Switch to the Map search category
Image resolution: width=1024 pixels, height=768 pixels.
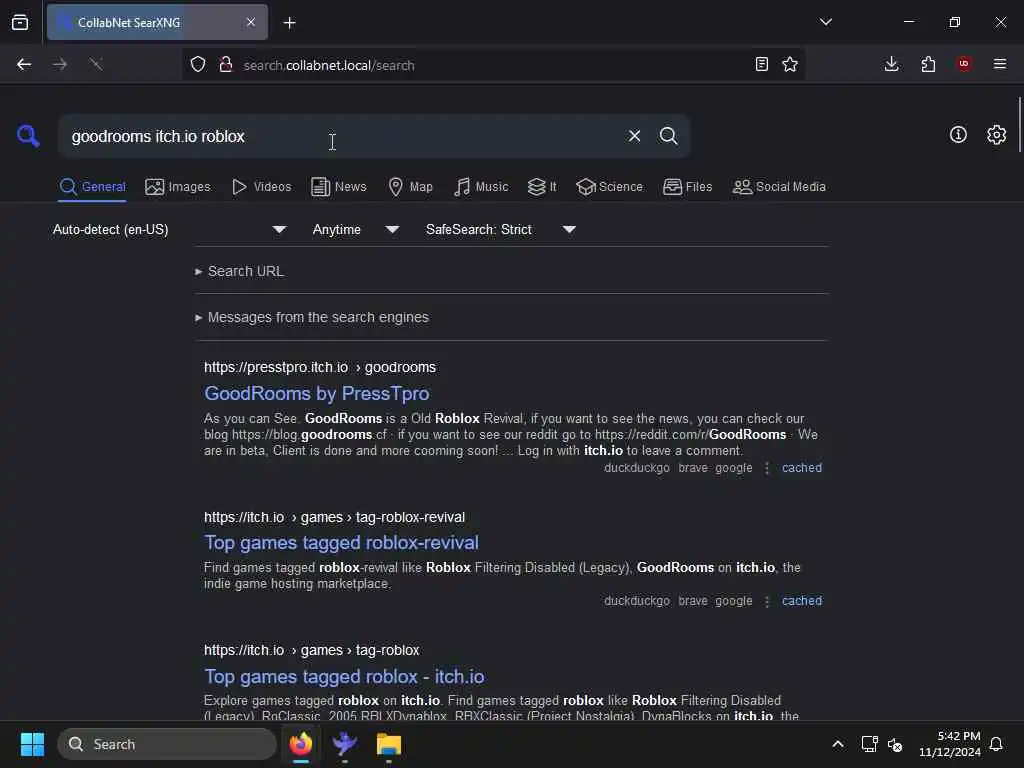click(410, 187)
